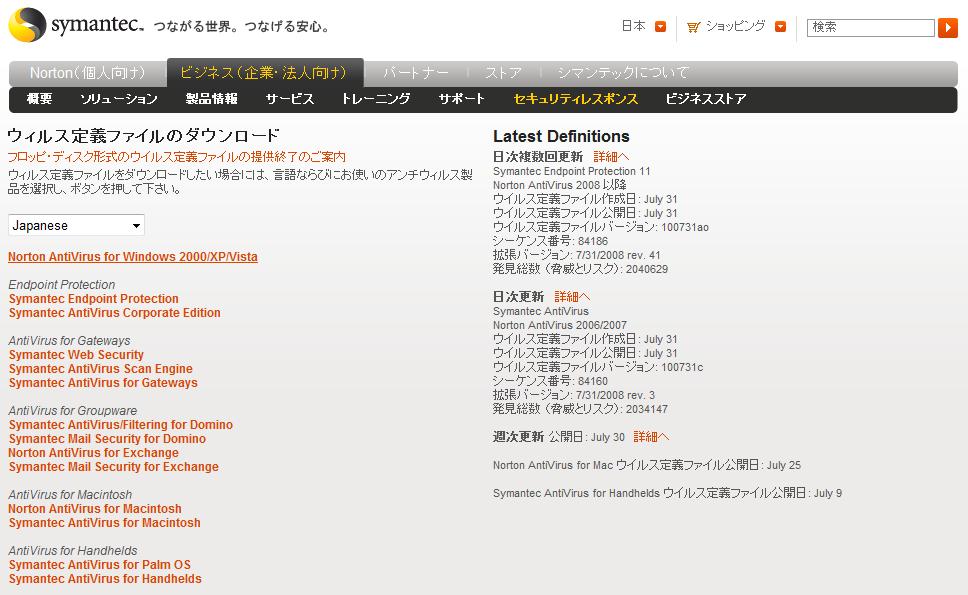Open Symantec AntiVirus Corporate Edition link
The width and height of the screenshot is (968, 595).
tap(114, 313)
